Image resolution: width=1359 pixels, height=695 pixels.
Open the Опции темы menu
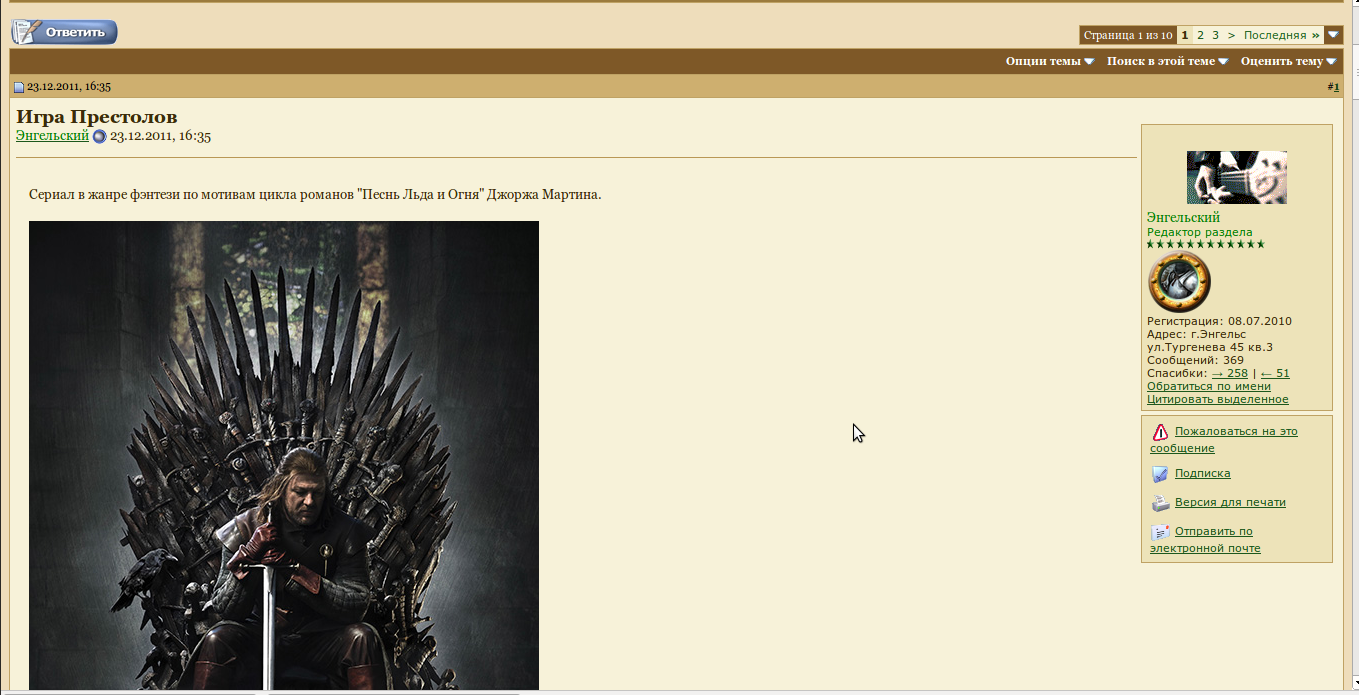point(1049,61)
